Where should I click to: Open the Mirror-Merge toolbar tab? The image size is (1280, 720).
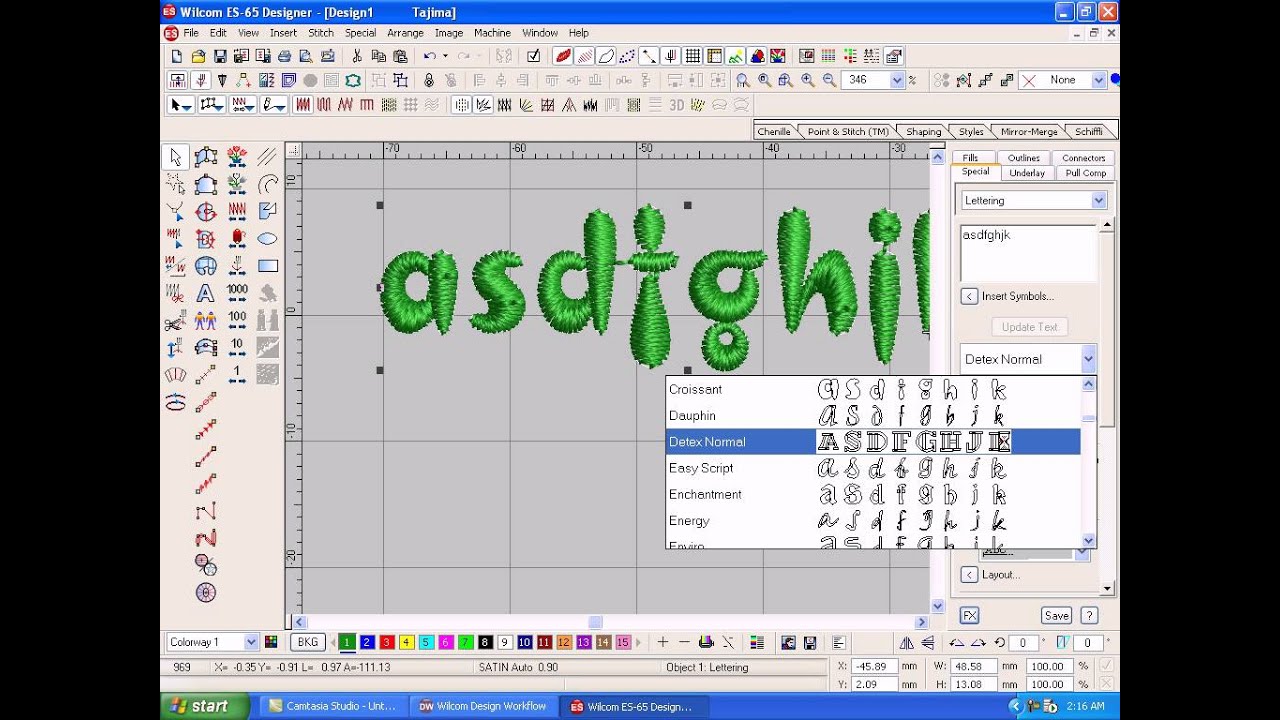point(1029,131)
